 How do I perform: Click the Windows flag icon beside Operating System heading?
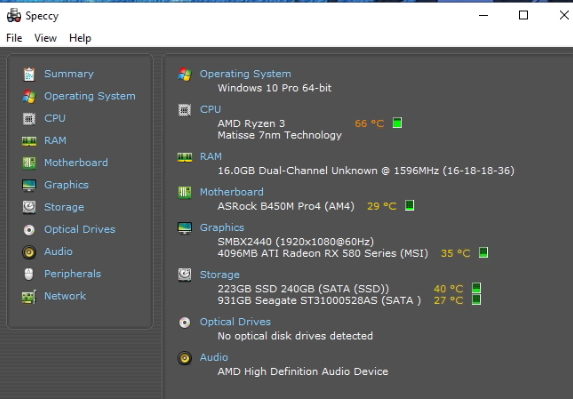pos(185,74)
